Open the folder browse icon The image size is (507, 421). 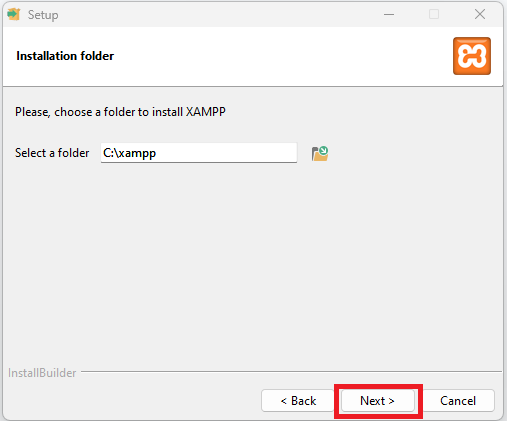pos(320,153)
